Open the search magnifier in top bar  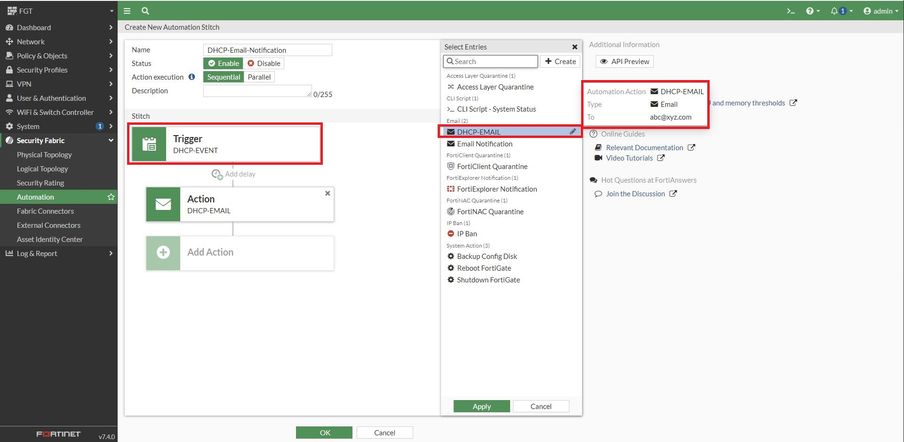[x=145, y=11]
